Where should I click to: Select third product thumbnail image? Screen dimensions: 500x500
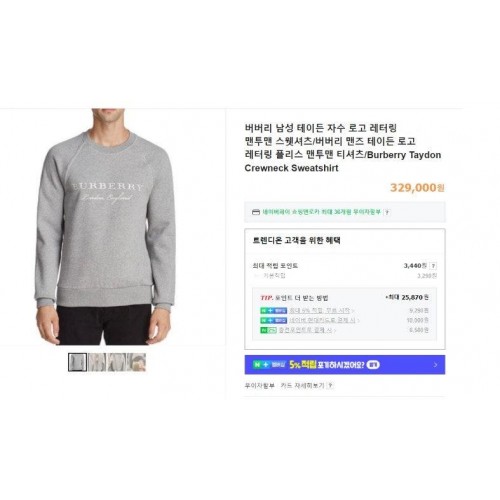tap(117, 362)
